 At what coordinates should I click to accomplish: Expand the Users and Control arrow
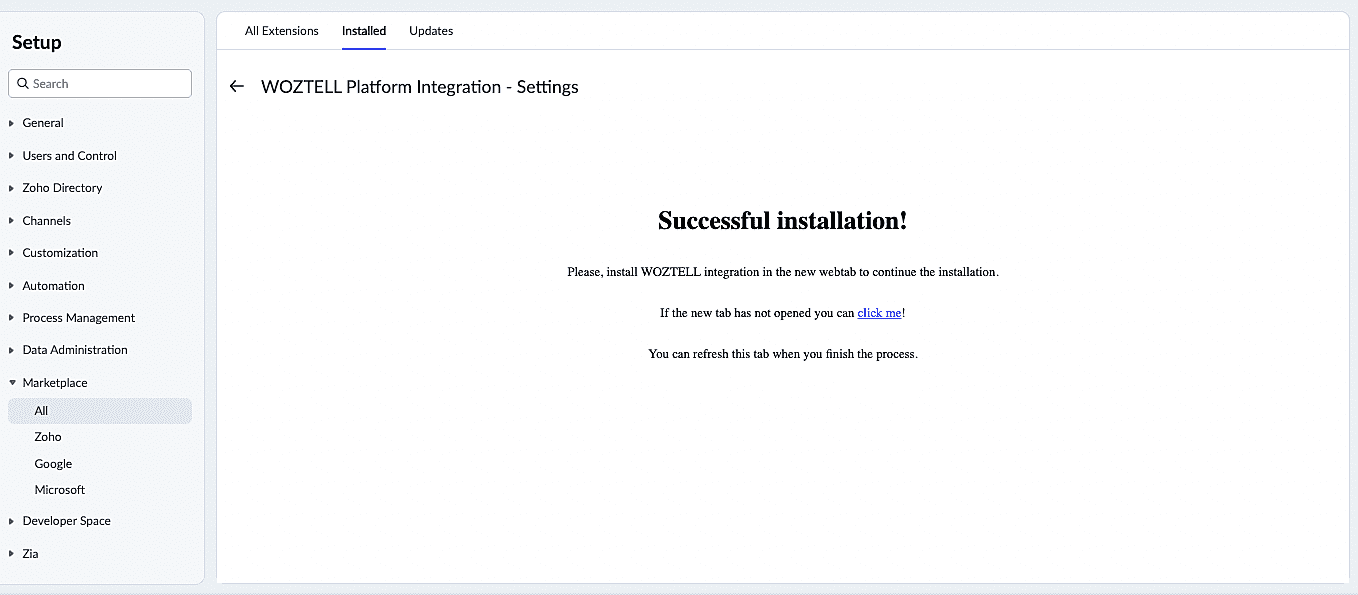pyautogui.click(x=12, y=156)
